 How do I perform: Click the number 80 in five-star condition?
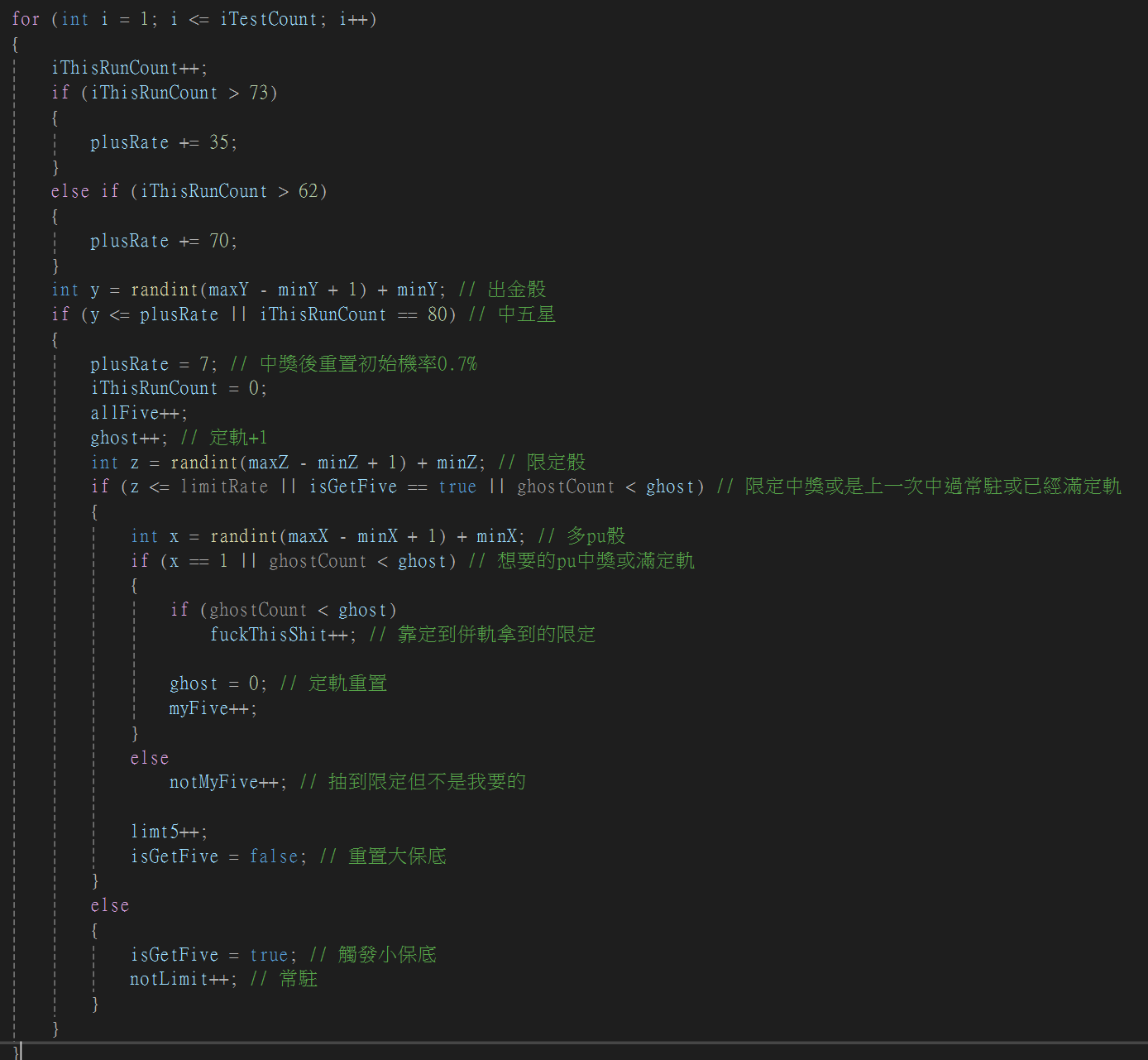437,314
